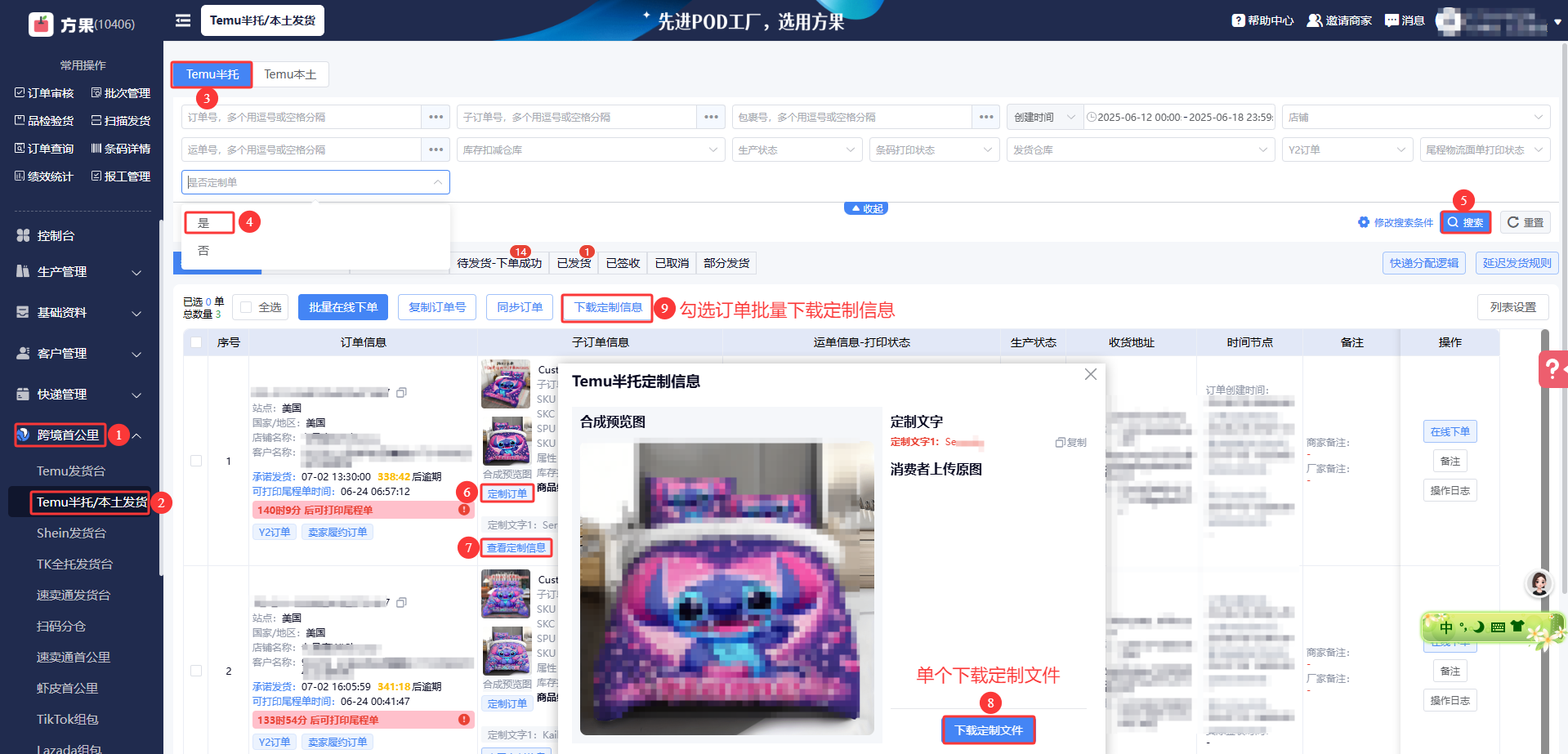
Task: Open 绩效统计 shortcut
Action: coord(44,176)
